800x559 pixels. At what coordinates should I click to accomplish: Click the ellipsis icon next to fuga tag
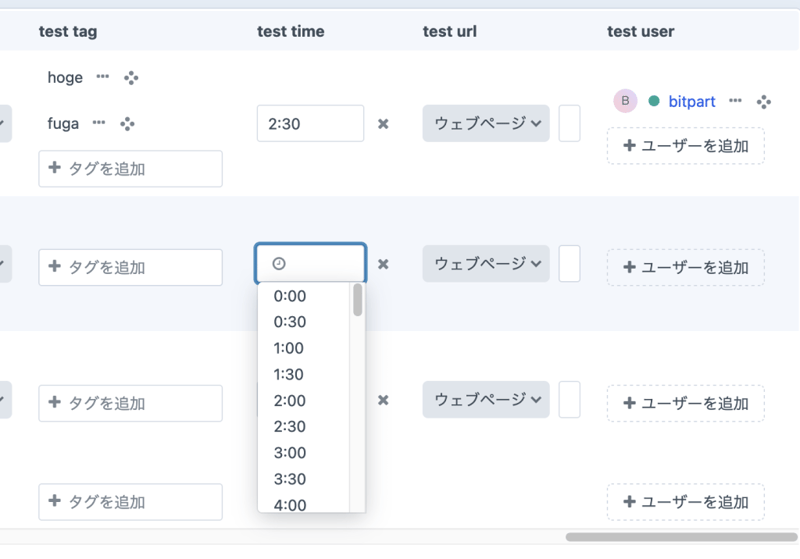pyautogui.click(x=99, y=123)
